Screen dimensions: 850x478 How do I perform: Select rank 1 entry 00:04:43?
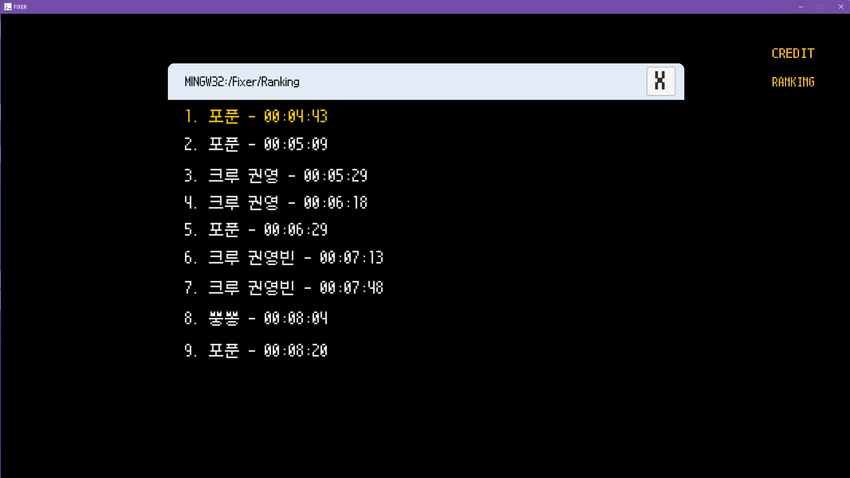click(x=256, y=117)
